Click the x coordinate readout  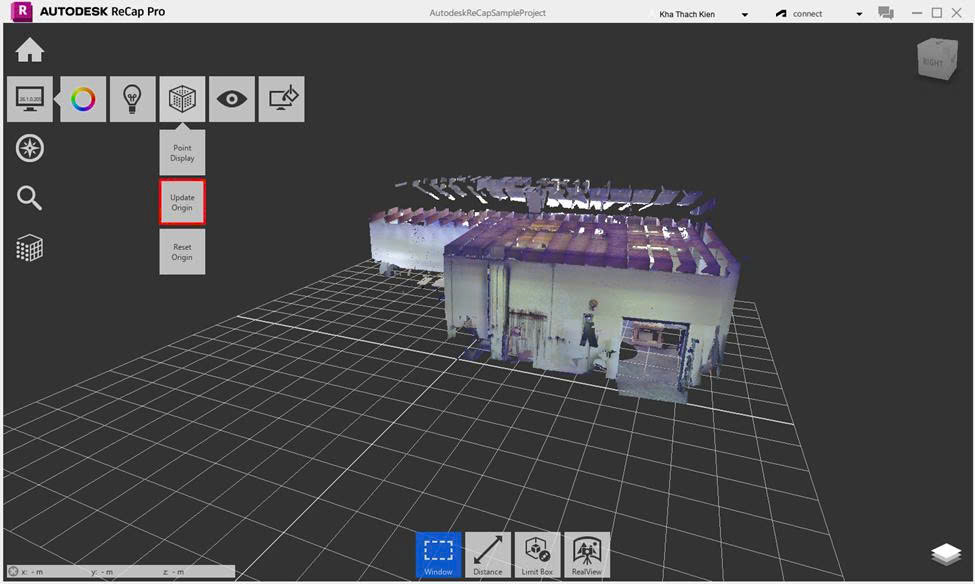coord(32,572)
